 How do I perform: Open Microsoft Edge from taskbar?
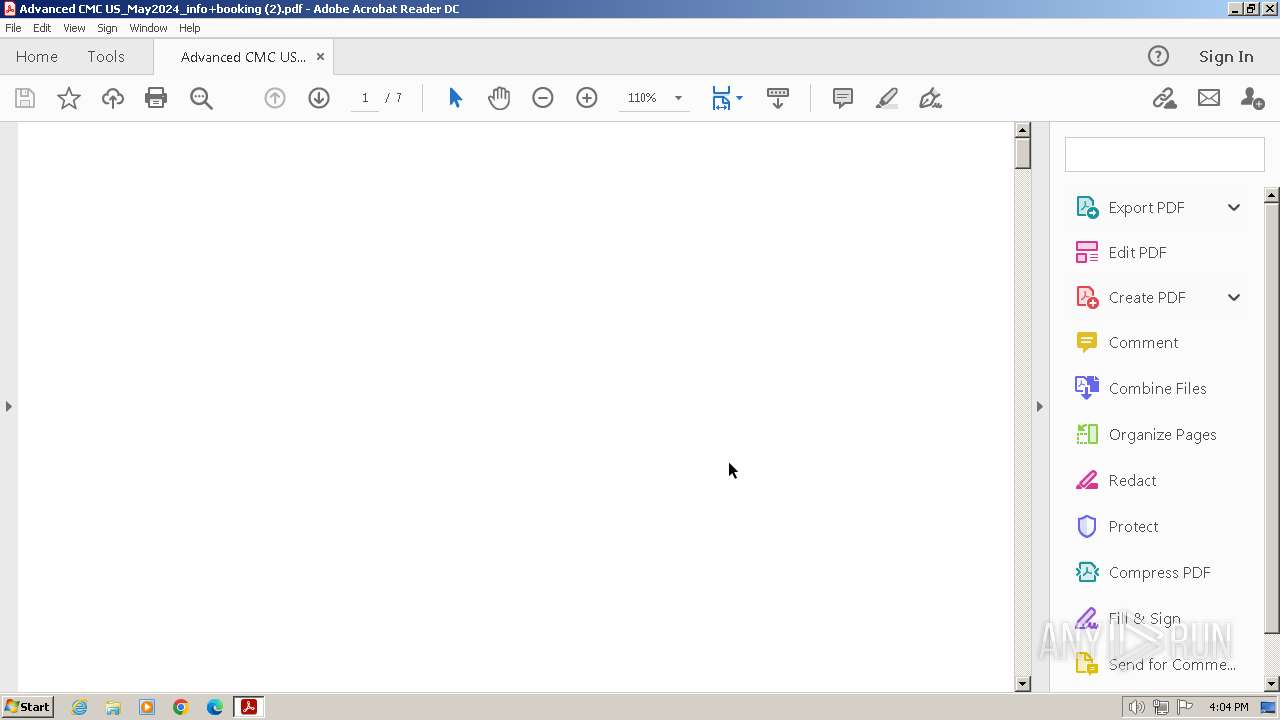click(215, 707)
